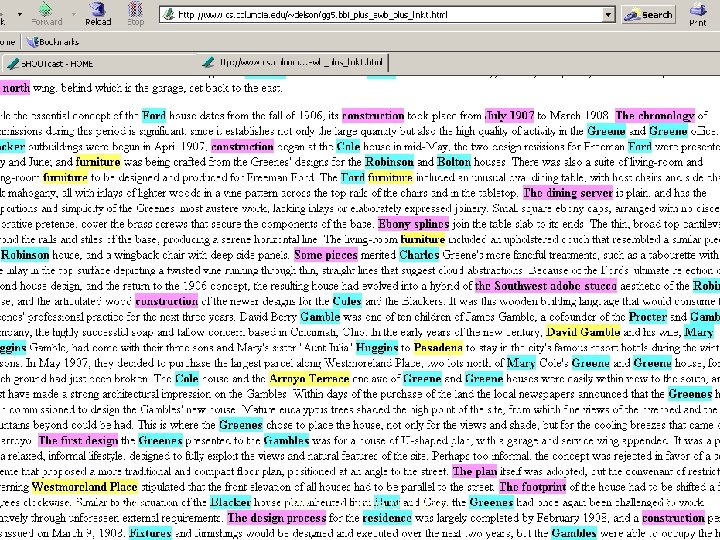The image size is (720, 540).
Task: Stop loading the page
Action: coord(135,14)
